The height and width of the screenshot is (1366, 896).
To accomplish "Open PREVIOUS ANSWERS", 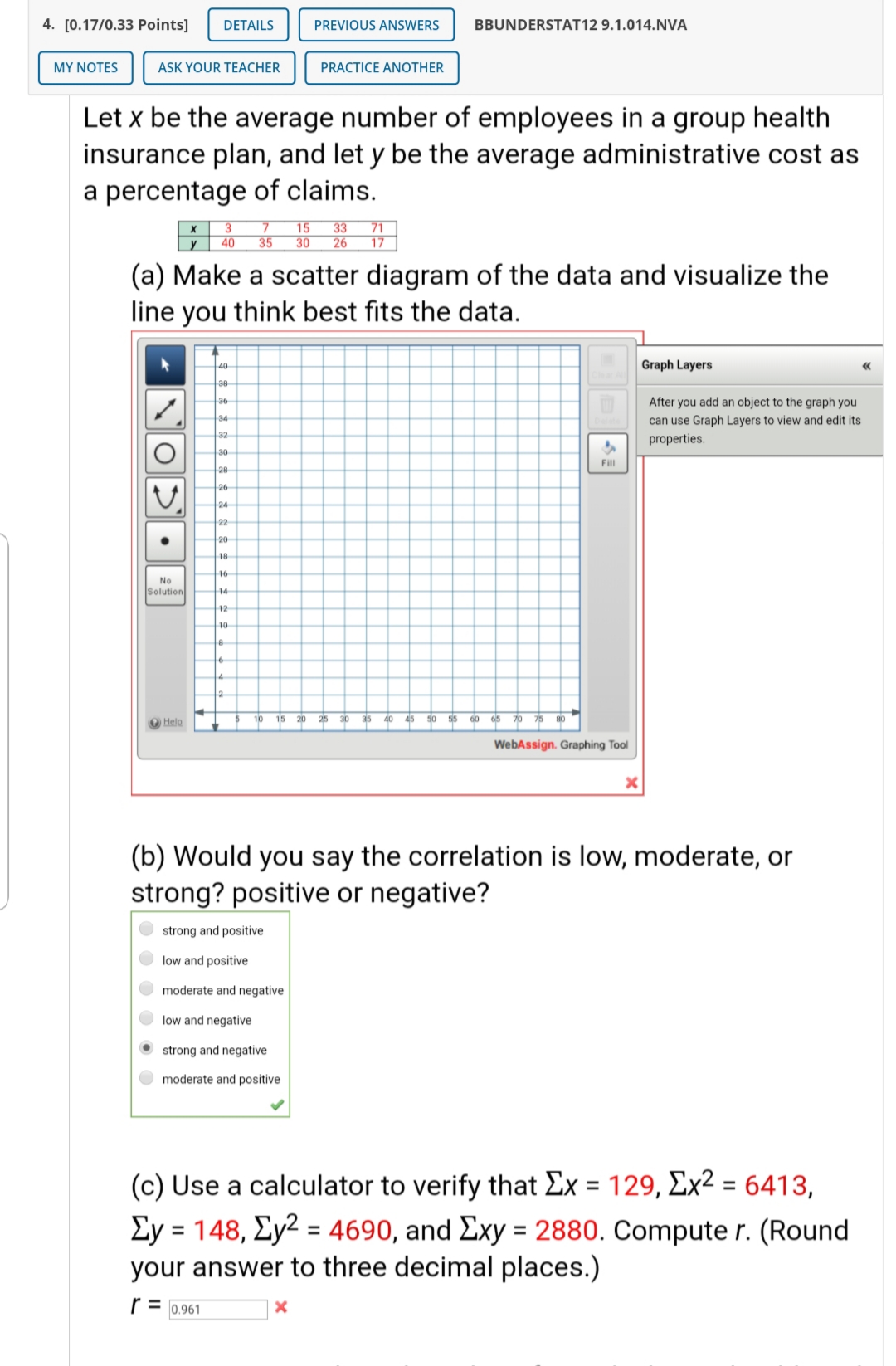I will [375, 25].
